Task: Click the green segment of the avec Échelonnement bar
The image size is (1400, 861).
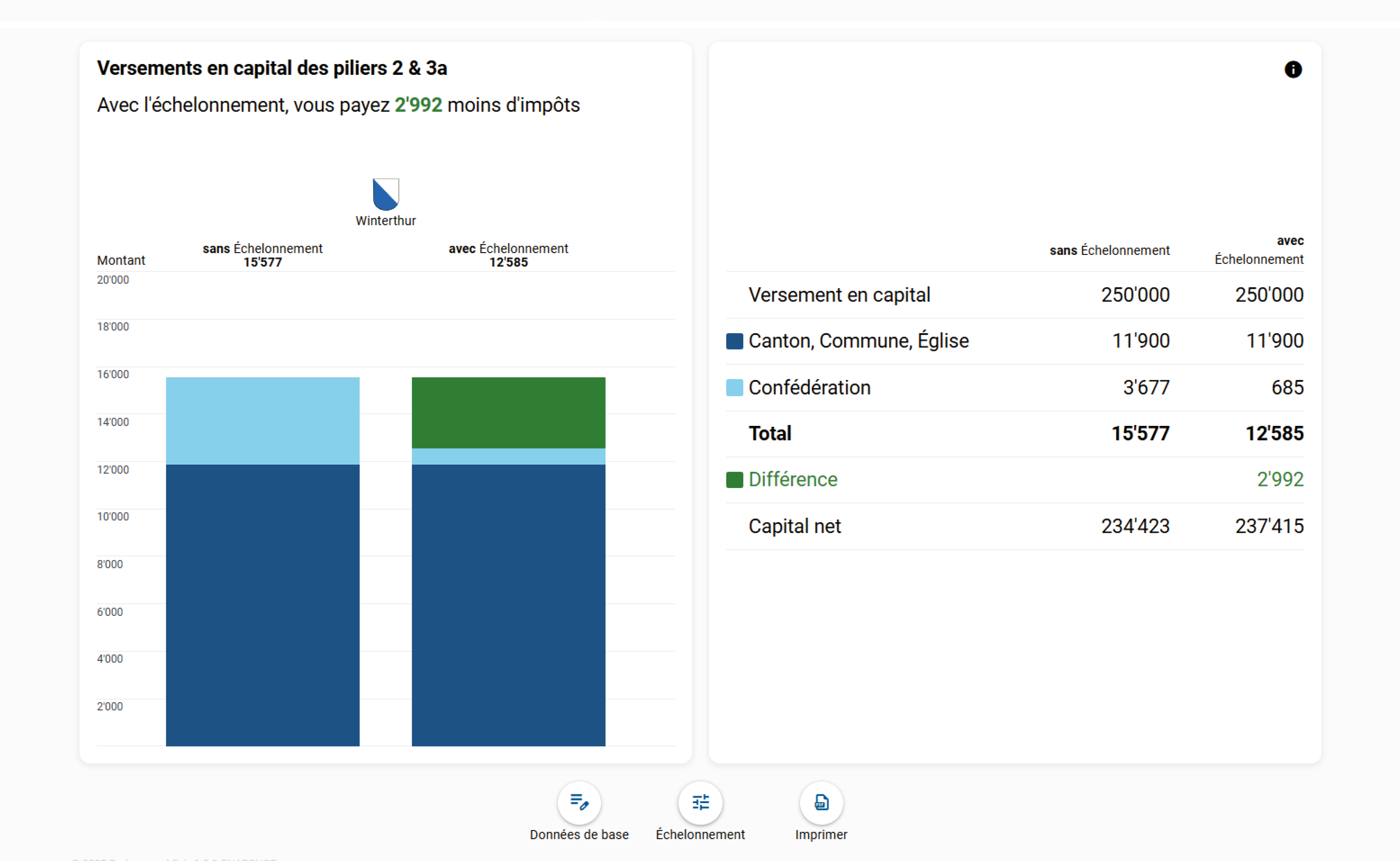Action: click(x=508, y=412)
